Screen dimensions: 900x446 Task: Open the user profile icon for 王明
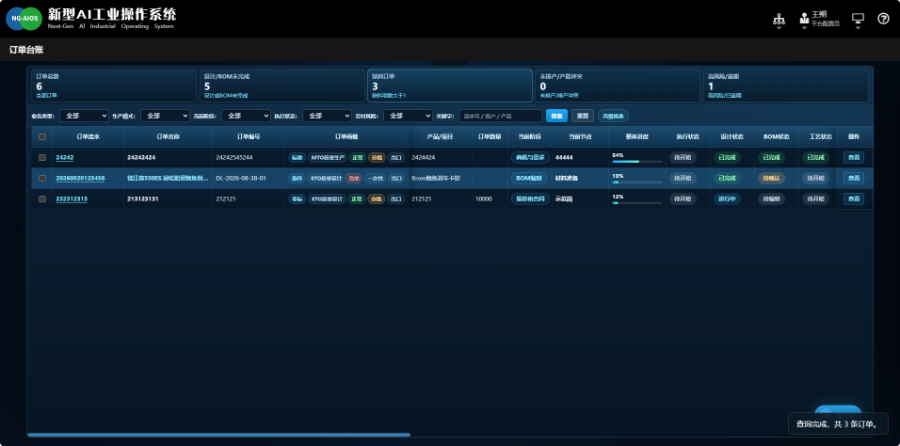point(804,20)
